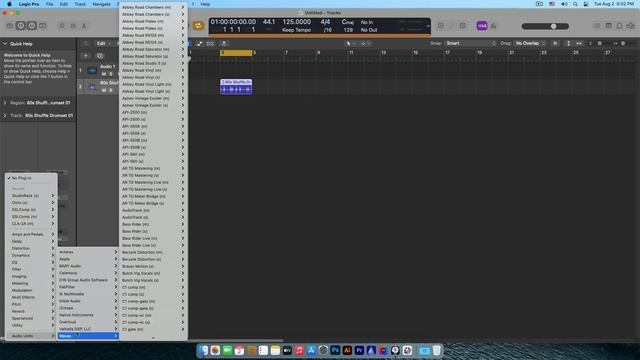Toggle the purple count-in button
Viewport: 640px width, 360px height.
[x=482, y=26]
